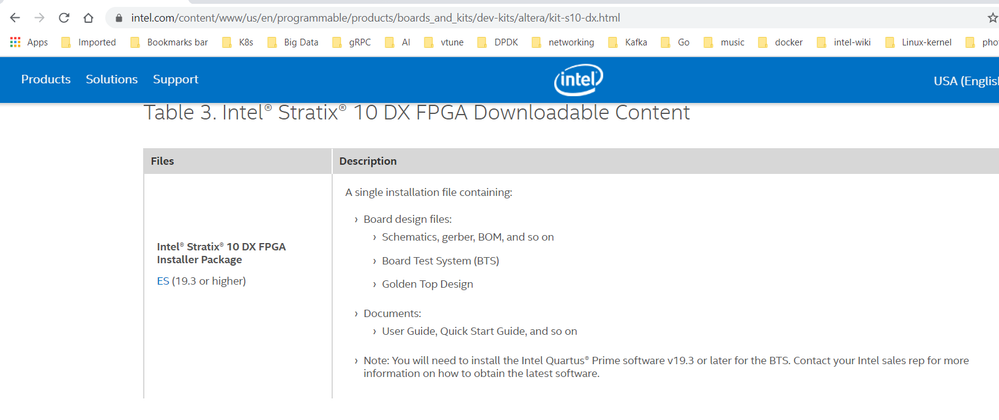Open the docker bookmarks folder
Screen dimensions: 999x420
(x=780, y=43)
